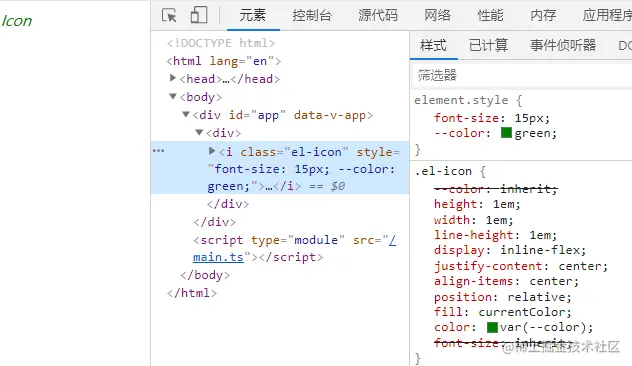Switch to the 控制台 tab
This screenshot has height=366, width=632.
coord(312,15)
